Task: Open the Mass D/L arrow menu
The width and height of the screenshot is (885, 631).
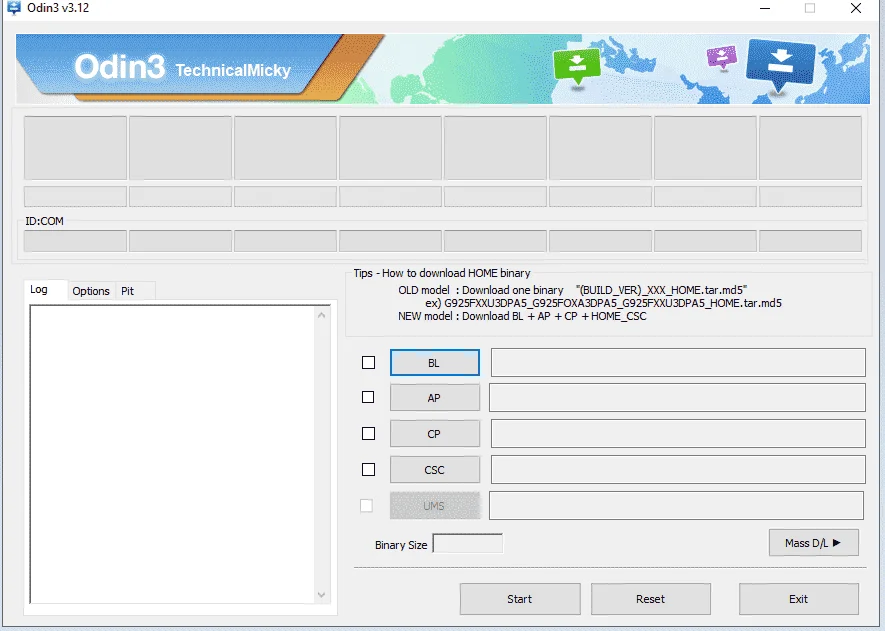Action: tap(813, 543)
